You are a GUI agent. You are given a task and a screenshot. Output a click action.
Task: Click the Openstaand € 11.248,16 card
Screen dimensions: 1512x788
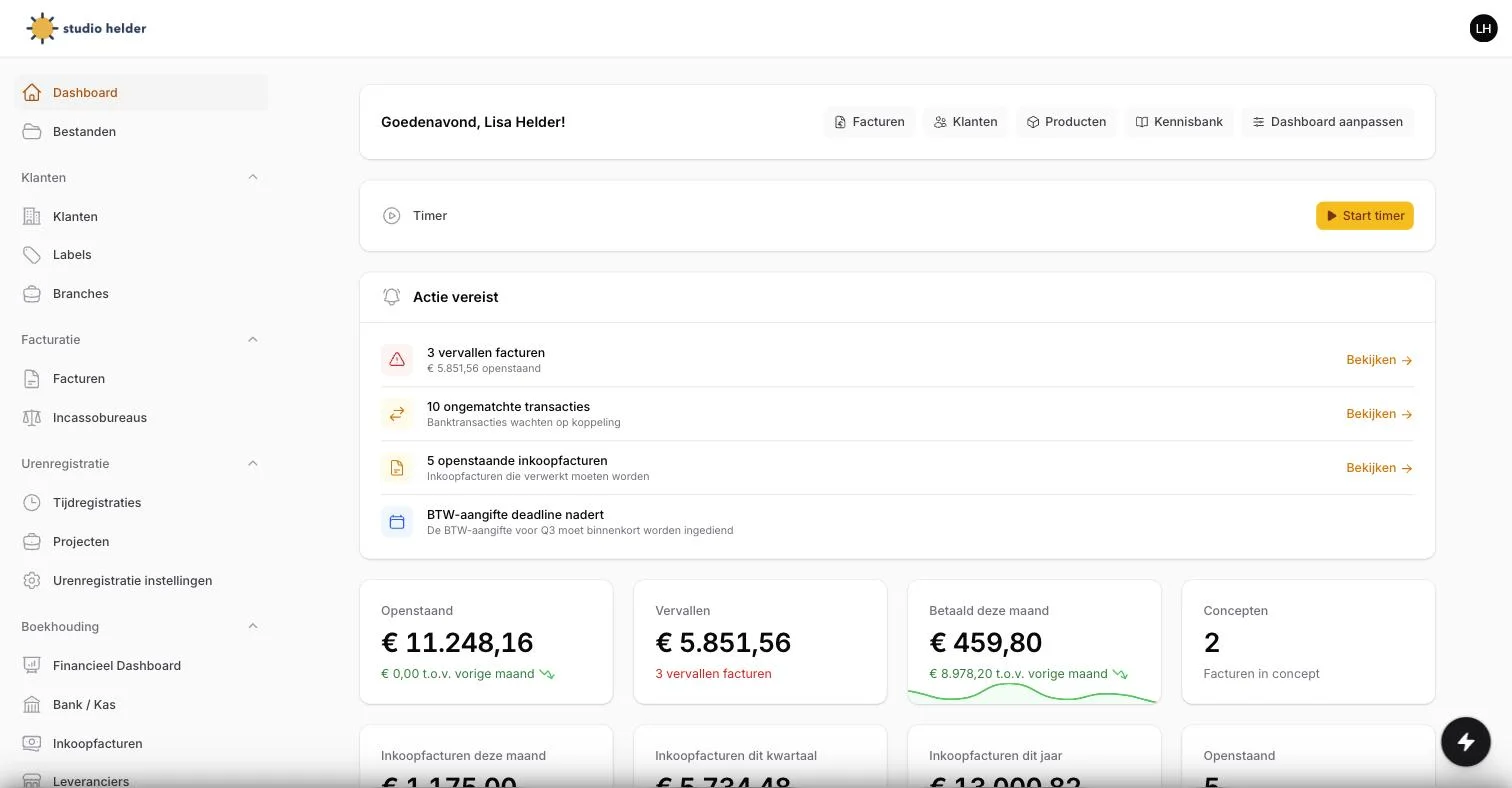click(486, 642)
